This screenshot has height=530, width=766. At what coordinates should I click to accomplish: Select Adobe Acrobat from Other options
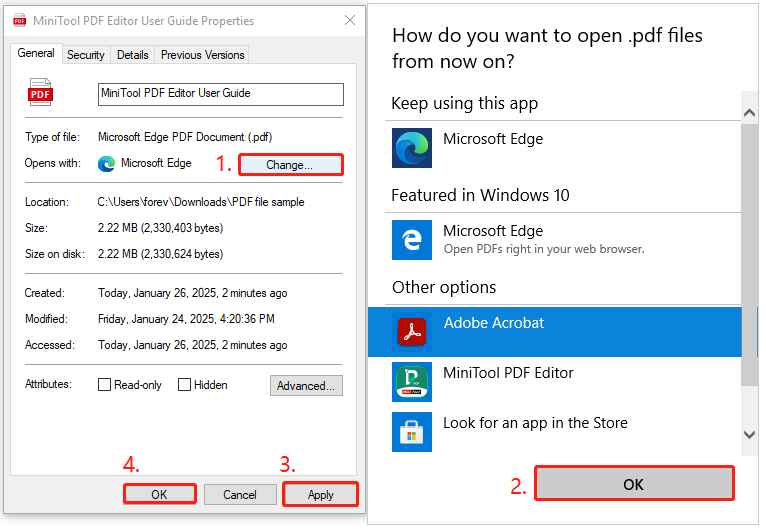[x=554, y=332]
